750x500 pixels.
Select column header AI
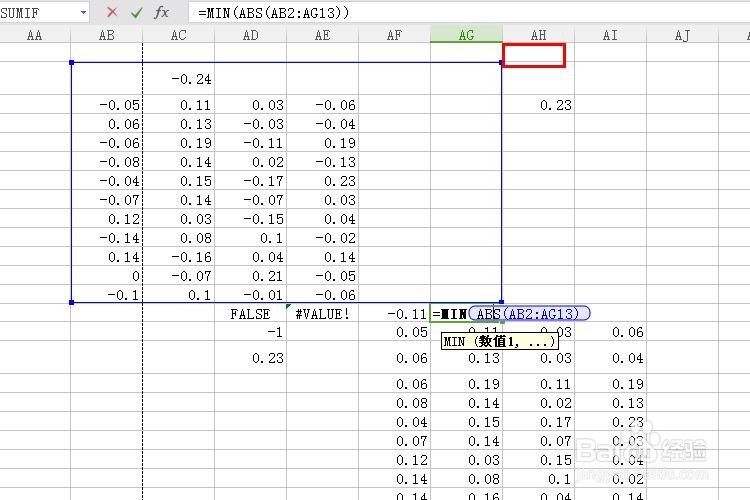pos(610,35)
